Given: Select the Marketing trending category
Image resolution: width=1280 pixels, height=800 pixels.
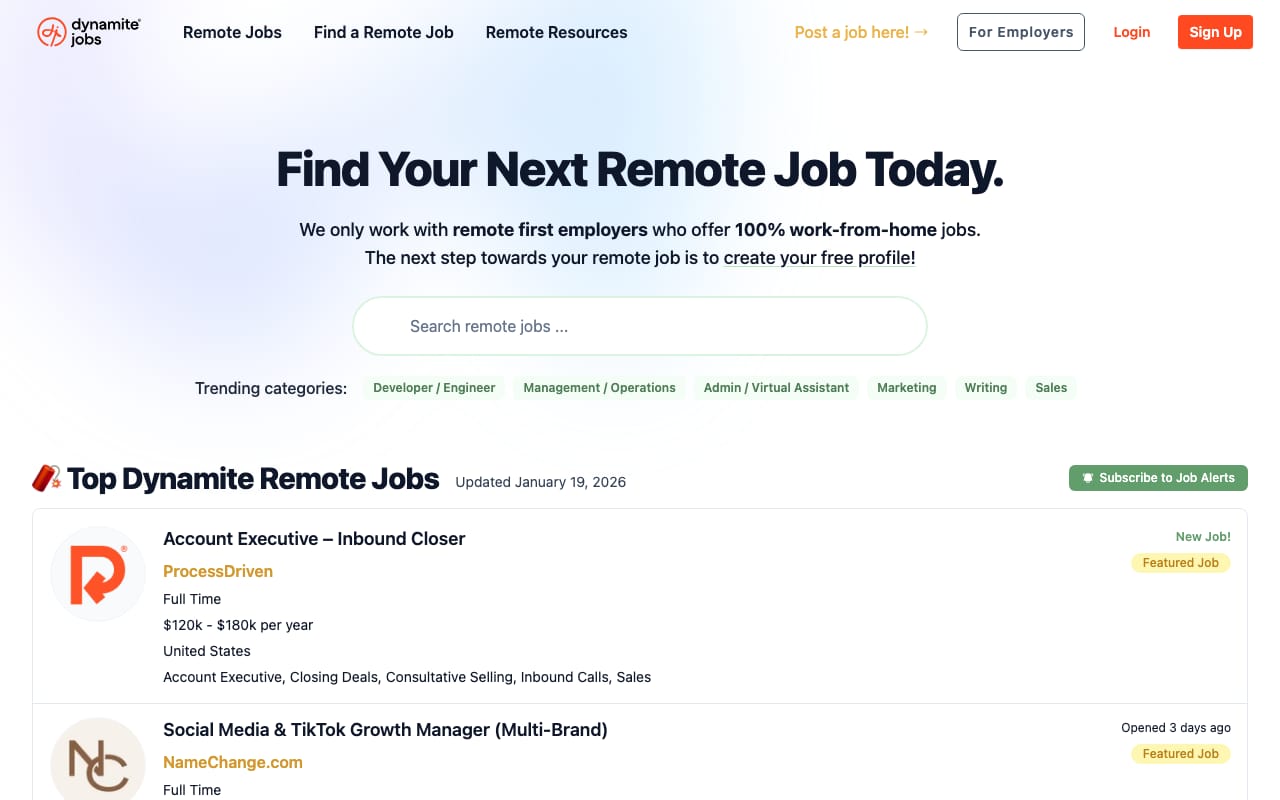Looking at the screenshot, I should 906,388.
